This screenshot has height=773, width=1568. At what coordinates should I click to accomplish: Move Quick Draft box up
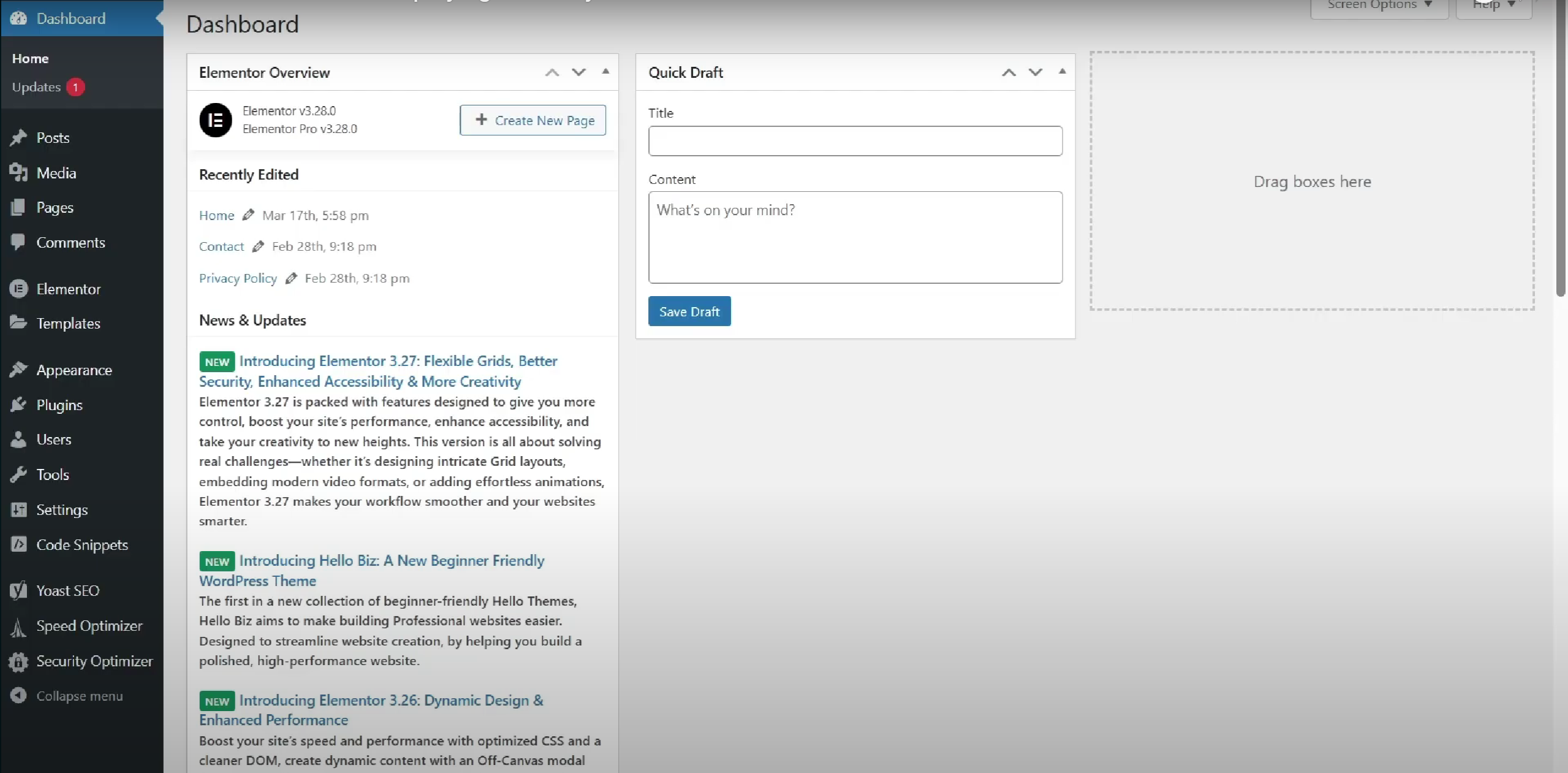[1009, 72]
